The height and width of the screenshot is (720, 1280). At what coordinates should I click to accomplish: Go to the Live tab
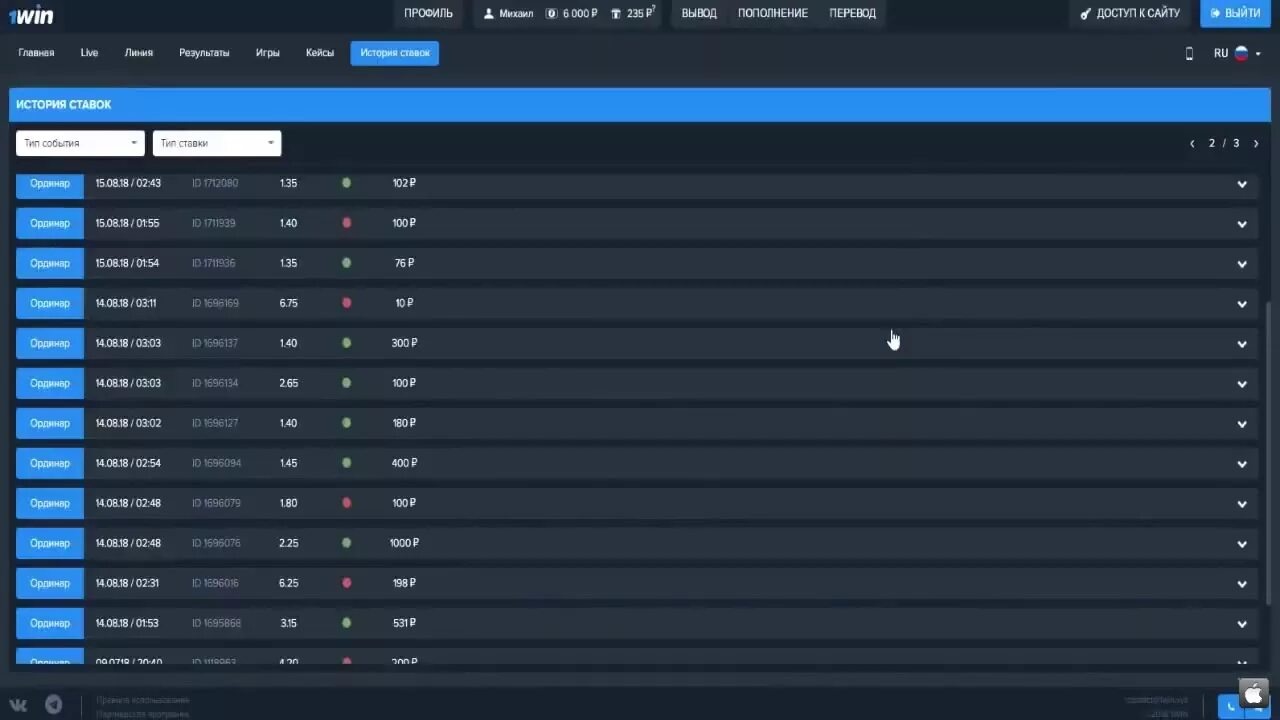click(89, 53)
